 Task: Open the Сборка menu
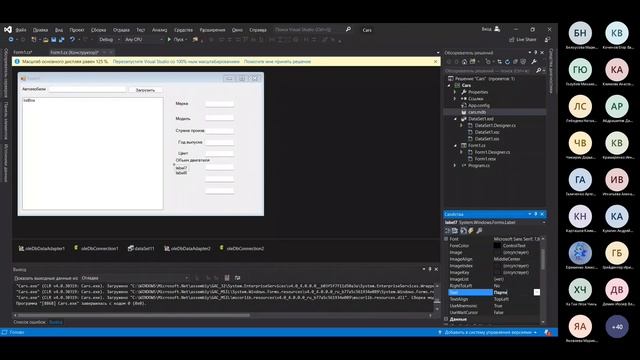tap(98, 30)
